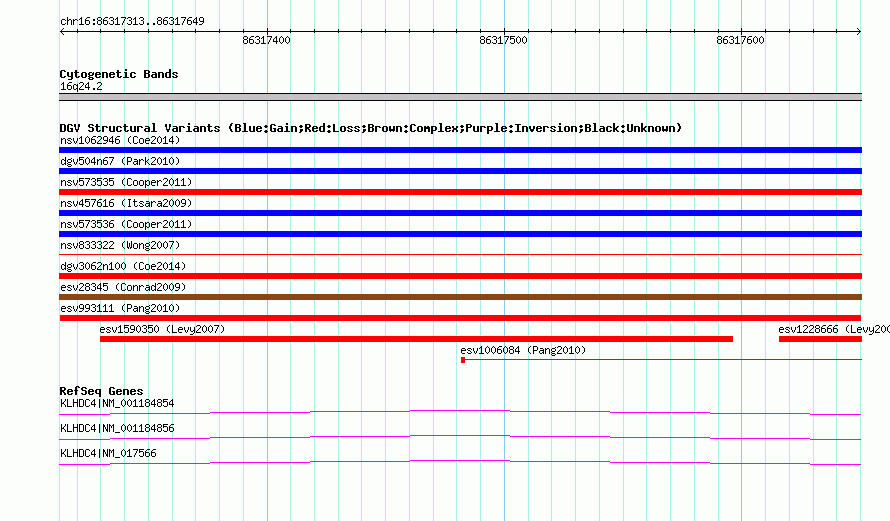
Task: Click the RefSeq Genes track title
Action: click(x=101, y=391)
